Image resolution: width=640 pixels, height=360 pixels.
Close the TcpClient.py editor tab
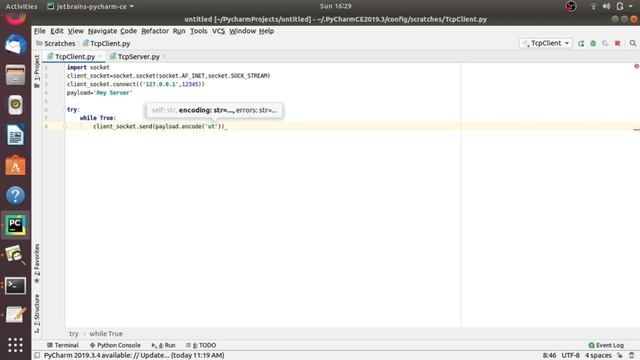(x=100, y=57)
